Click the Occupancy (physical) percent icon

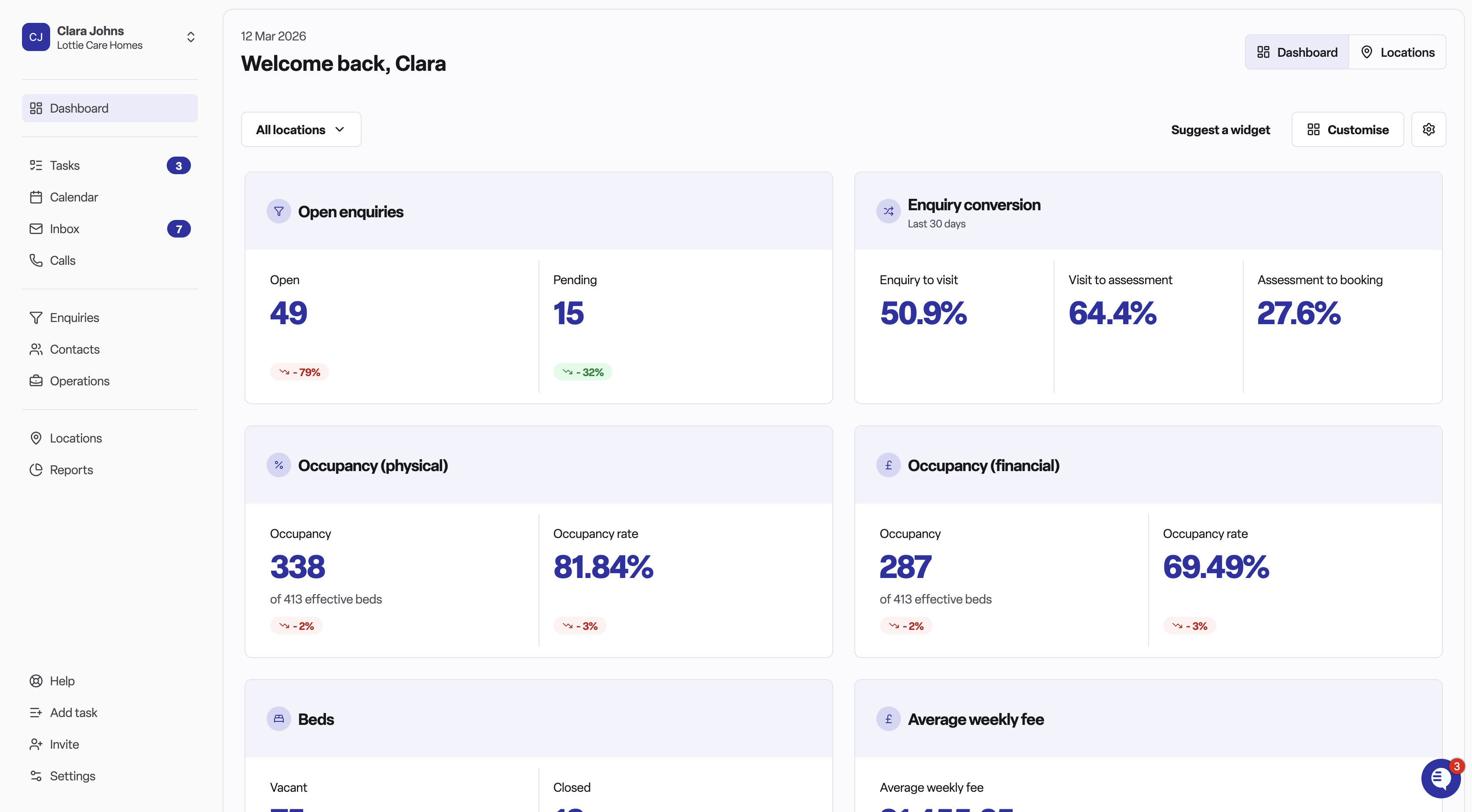pos(279,465)
